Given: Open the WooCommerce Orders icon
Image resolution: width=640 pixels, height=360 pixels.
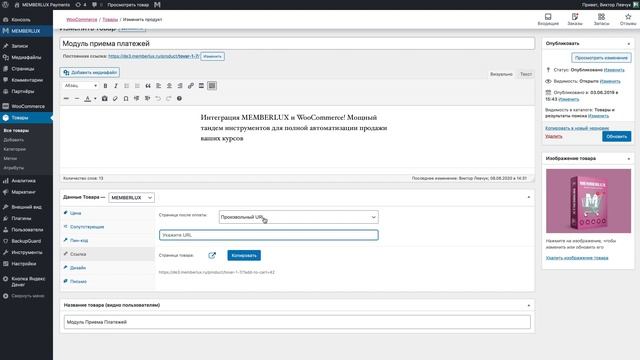Looking at the screenshot, I should pyautogui.click(x=575, y=19).
